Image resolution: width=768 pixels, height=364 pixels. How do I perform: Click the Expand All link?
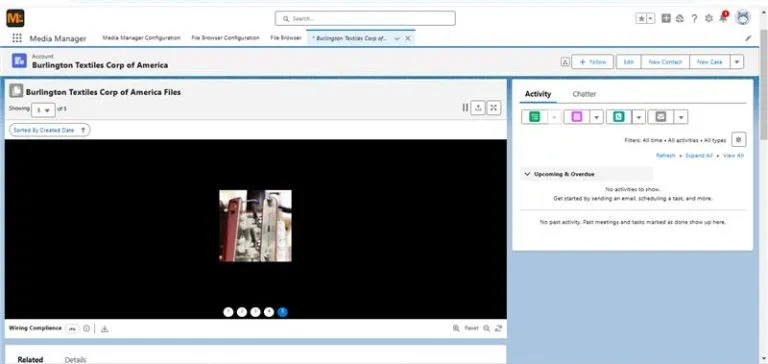click(x=699, y=155)
